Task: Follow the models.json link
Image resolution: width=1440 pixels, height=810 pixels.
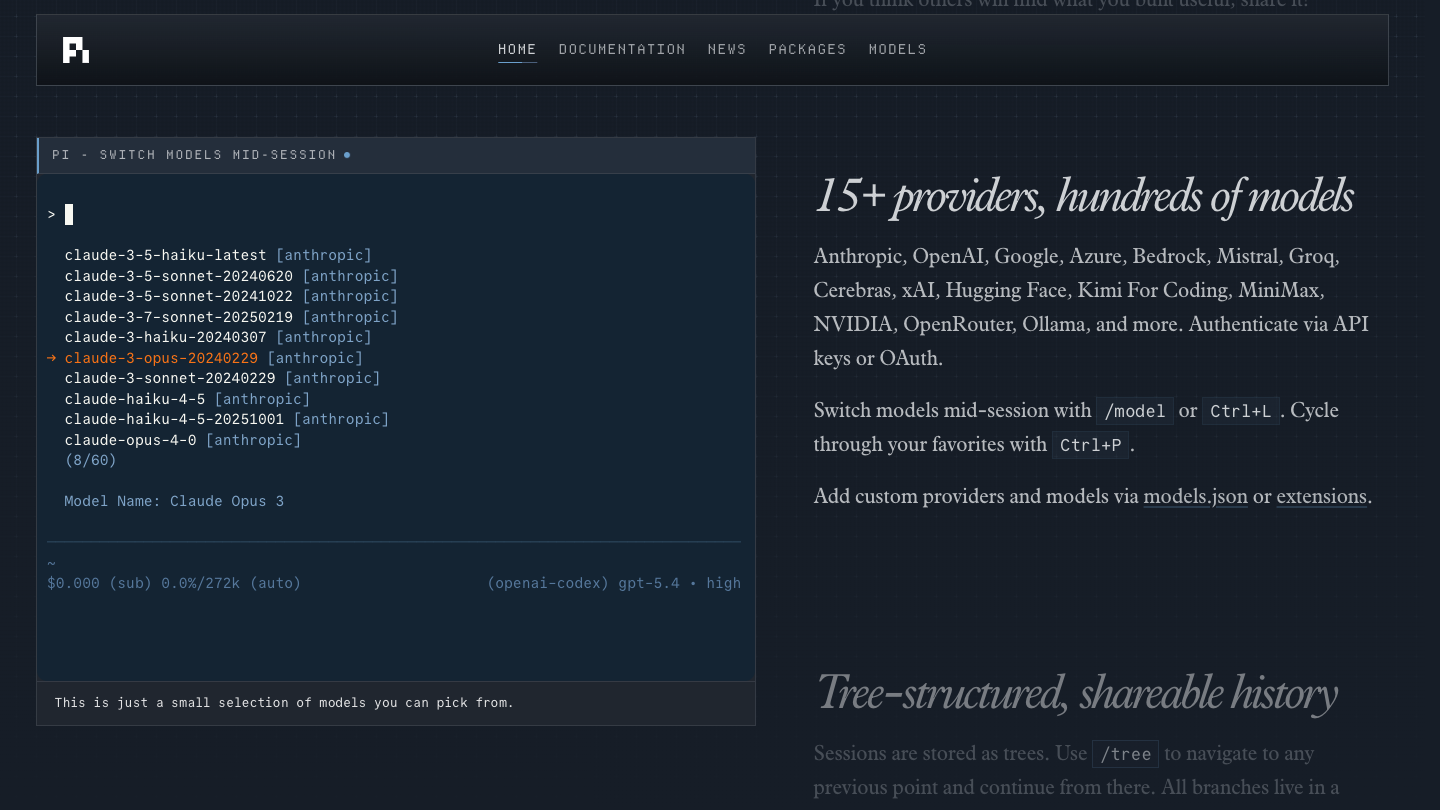Action: (1195, 496)
